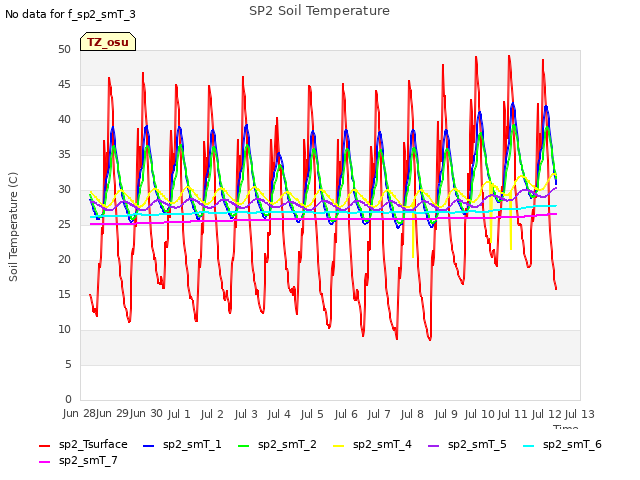The image size is (640, 480).
Task: Click the Jul 8 x-axis tick label
Action: point(412,414)
